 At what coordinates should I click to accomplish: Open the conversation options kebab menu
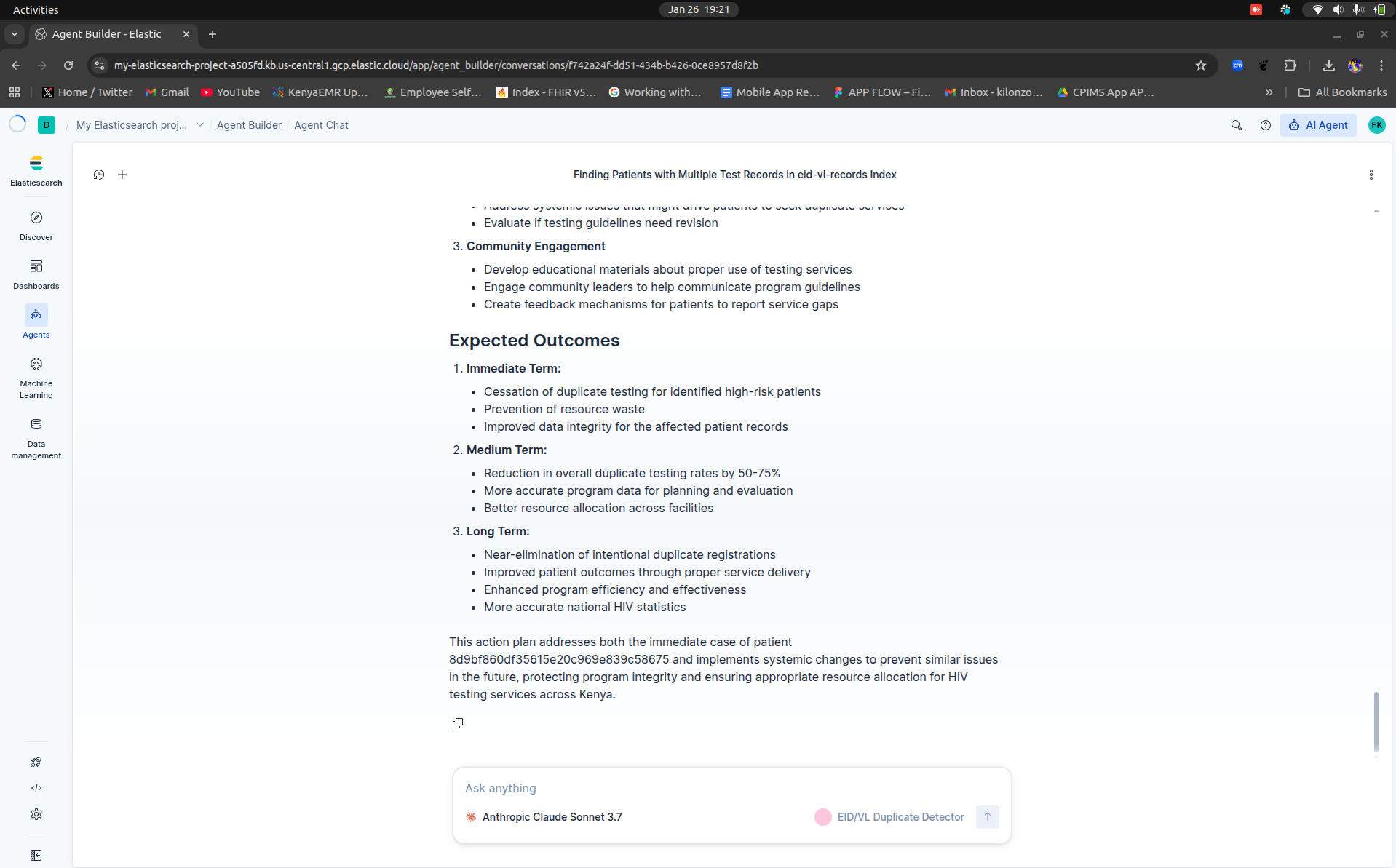coord(1371,175)
